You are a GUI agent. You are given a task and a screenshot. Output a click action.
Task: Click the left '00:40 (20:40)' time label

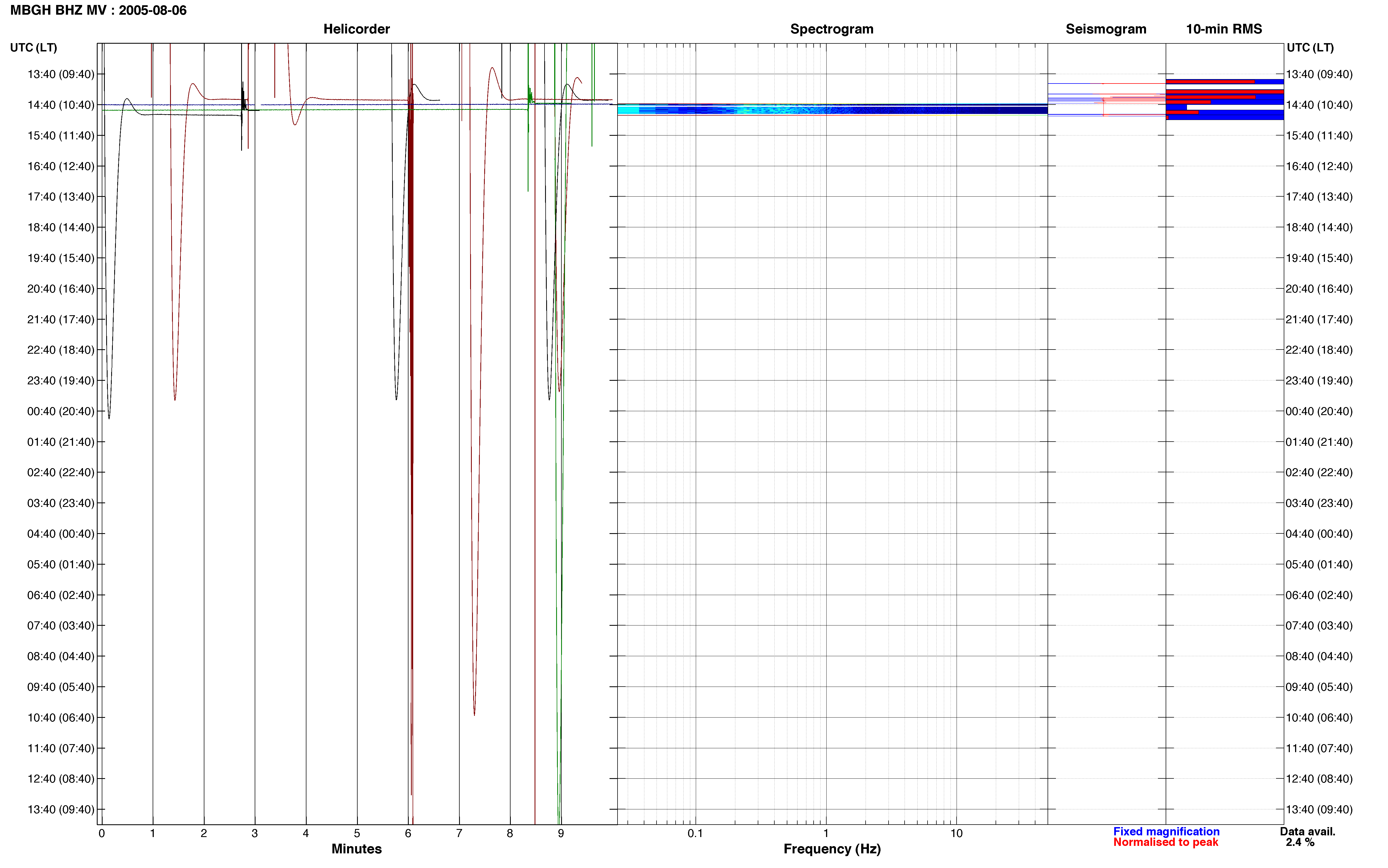(x=61, y=411)
